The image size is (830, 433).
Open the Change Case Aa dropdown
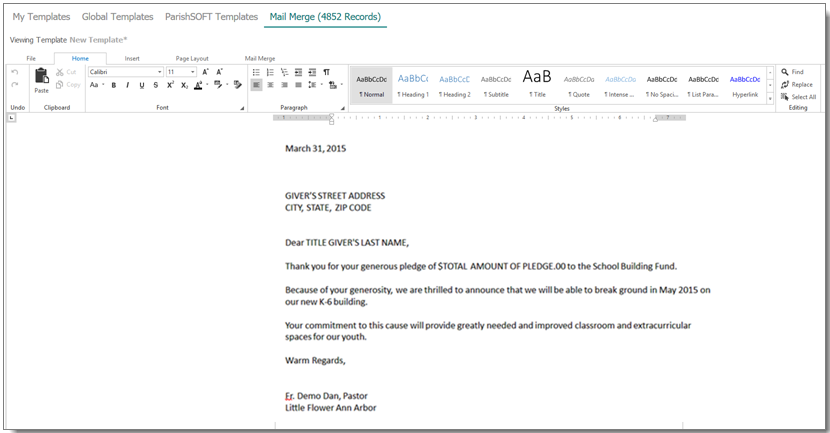click(x=96, y=85)
